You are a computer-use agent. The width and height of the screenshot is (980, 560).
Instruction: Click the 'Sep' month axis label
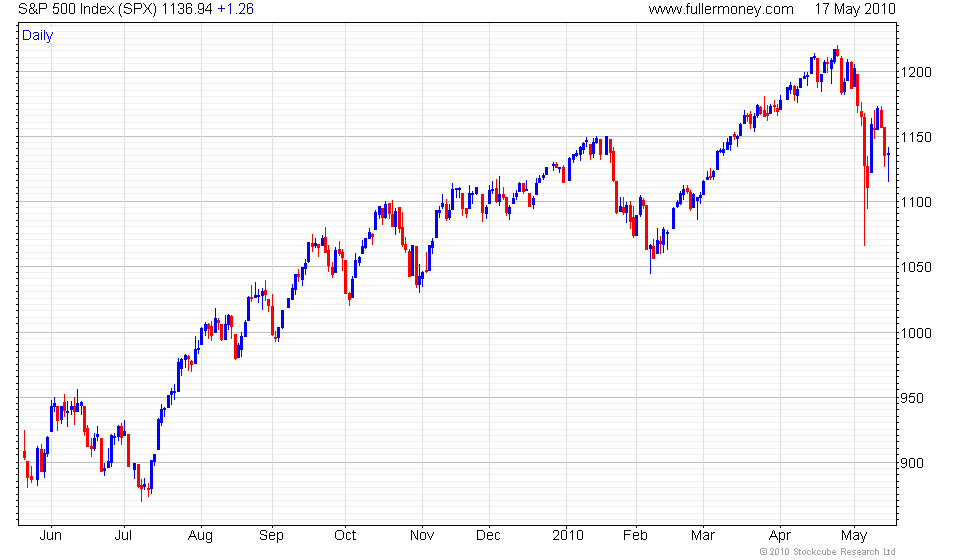tap(271, 536)
